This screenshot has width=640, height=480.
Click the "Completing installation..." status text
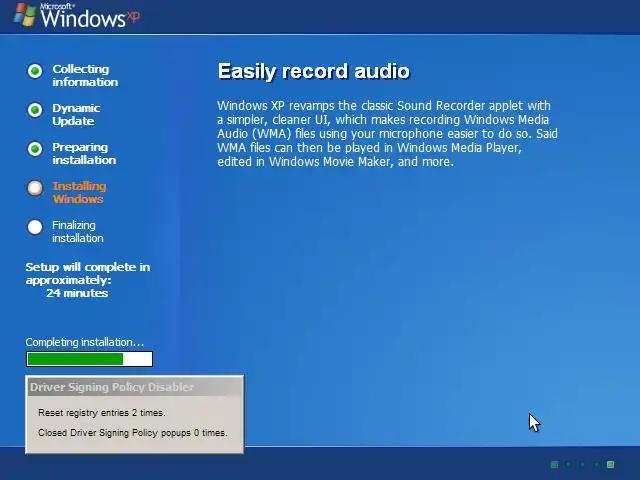coord(84,342)
